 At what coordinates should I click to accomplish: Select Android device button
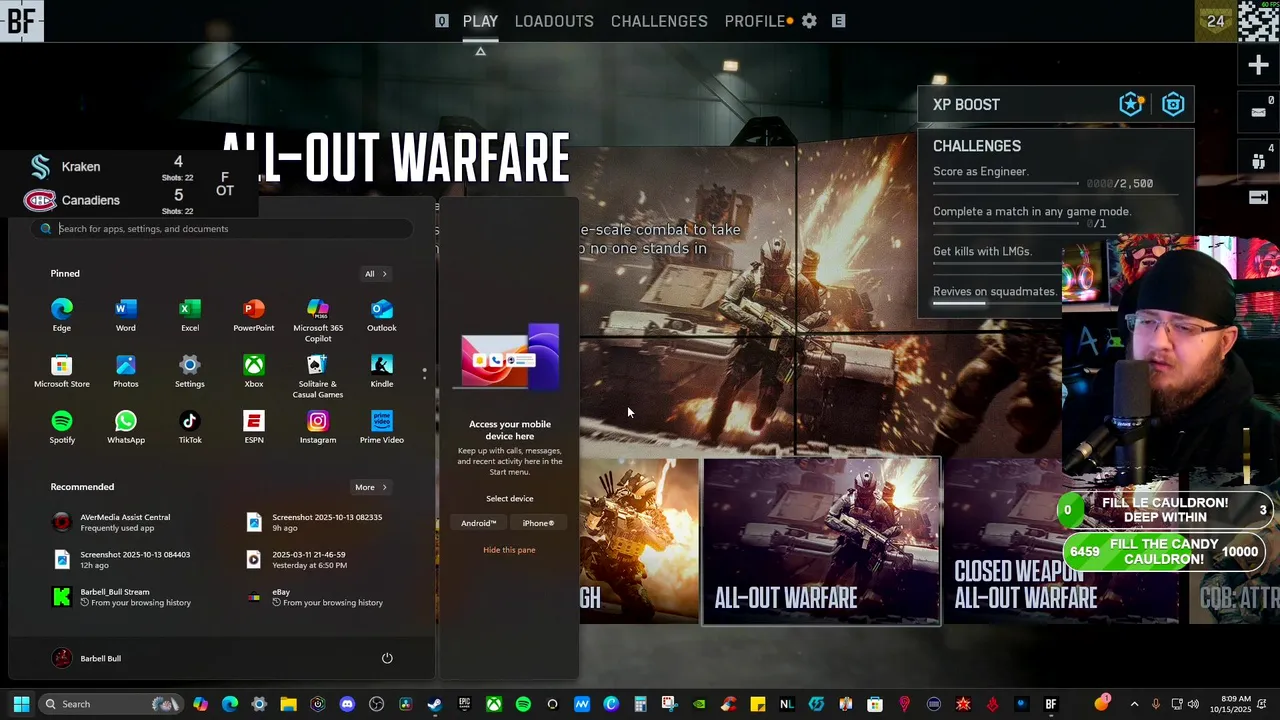pos(478,523)
